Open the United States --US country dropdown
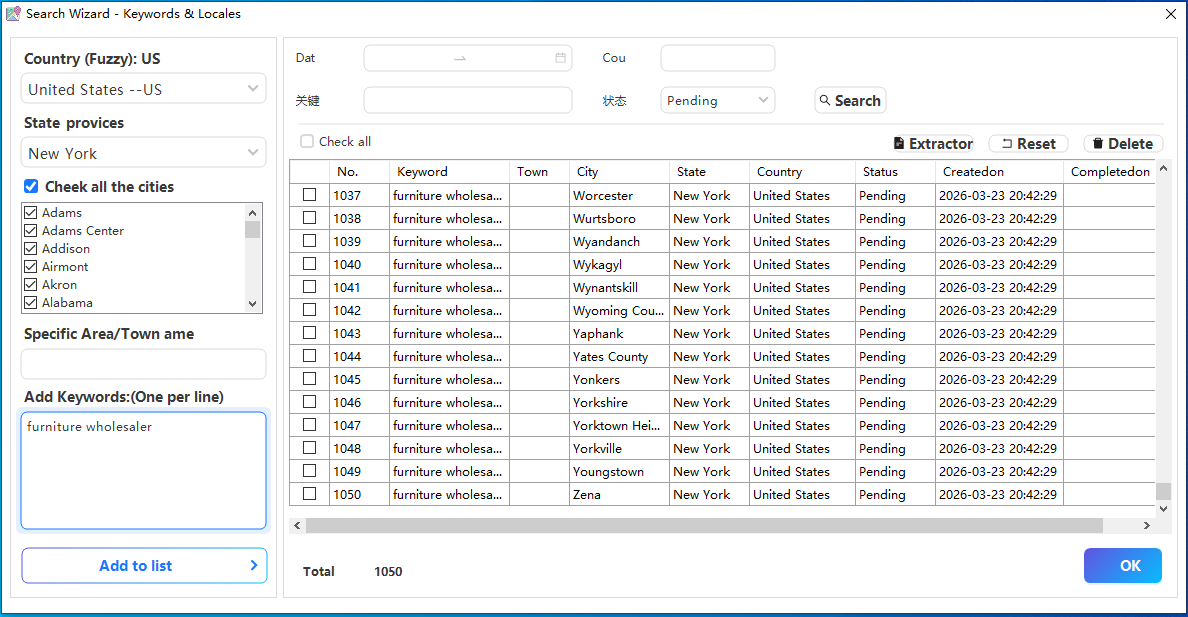This screenshot has width=1188, height=617. tap(144, 89)
